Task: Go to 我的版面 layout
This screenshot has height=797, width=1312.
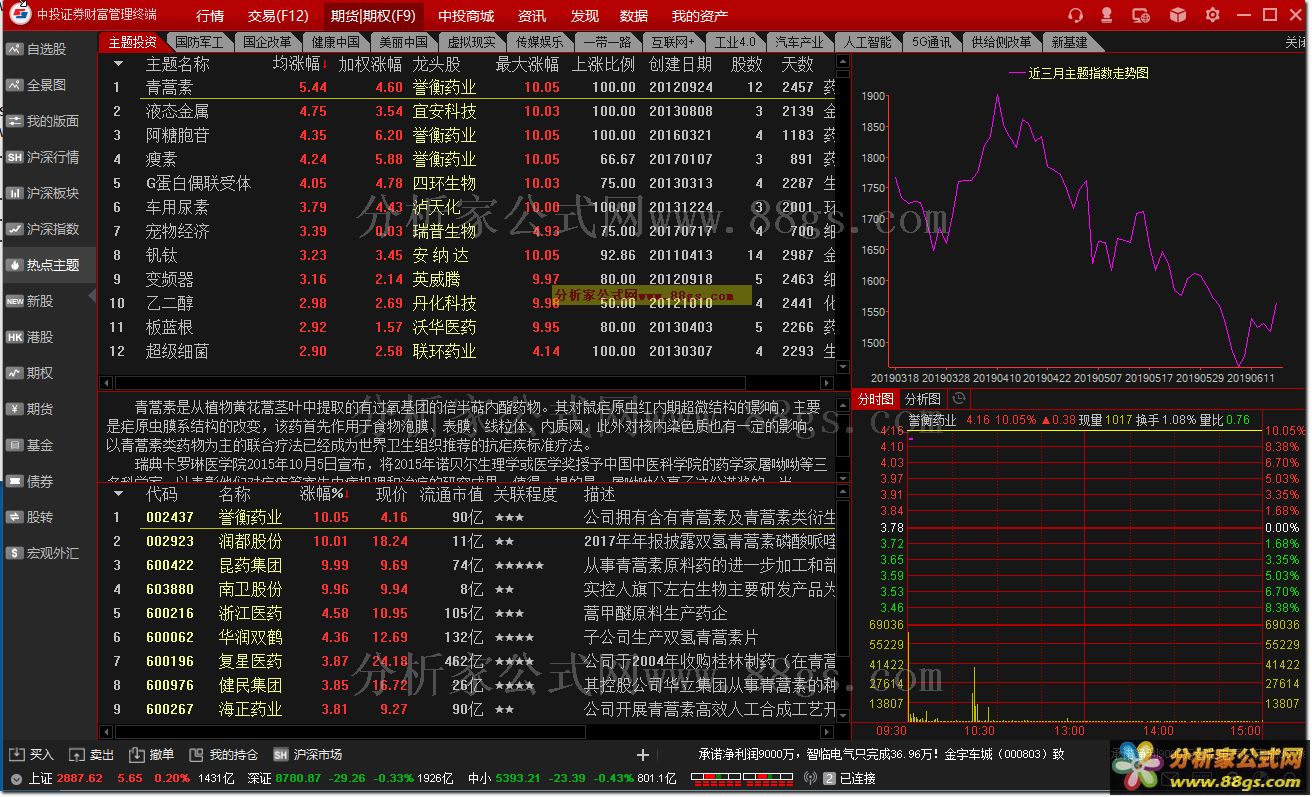Action: [48, 121]
